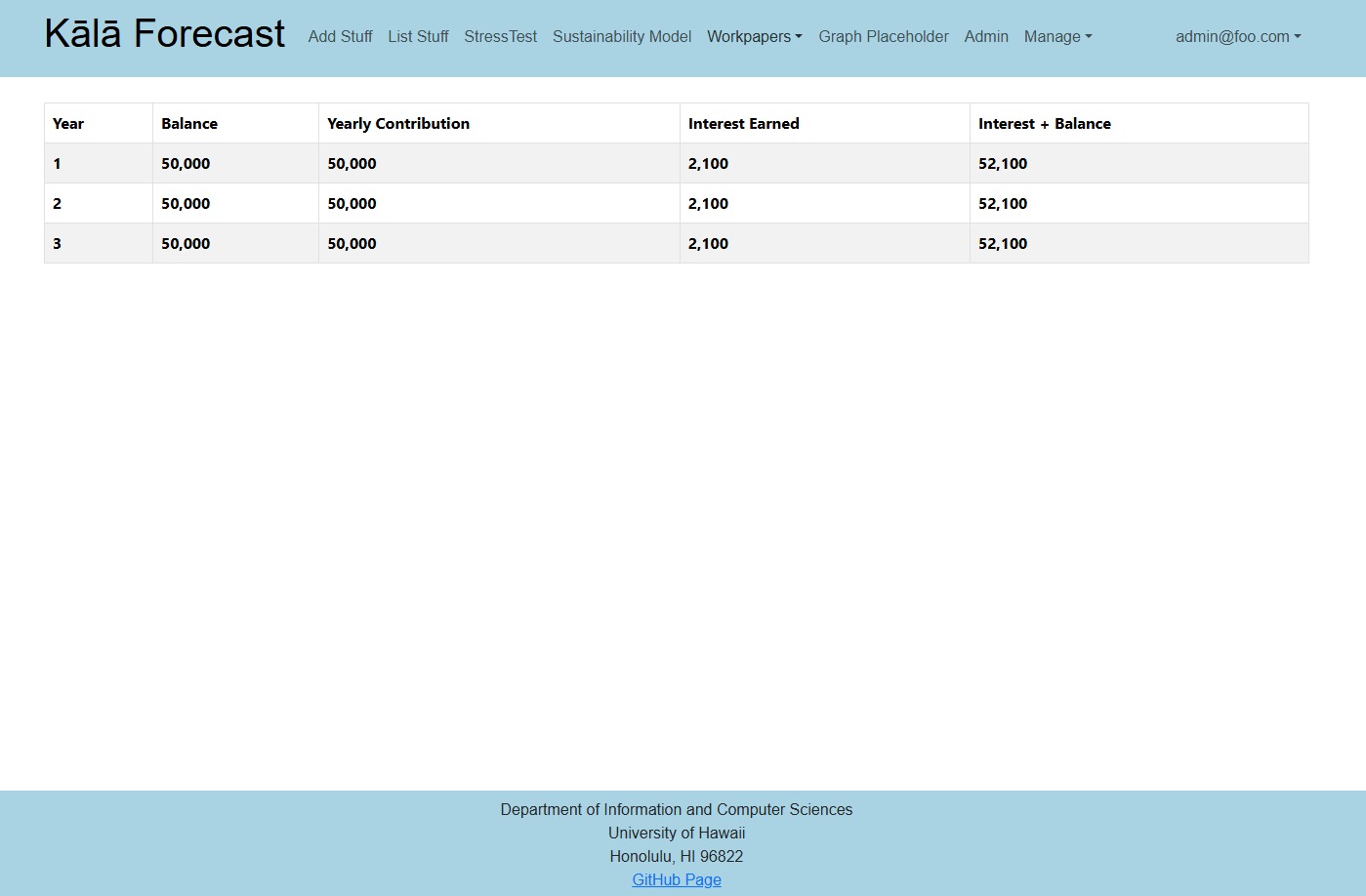This screenshot has width=1366, height=896.
Task: Go to the Admin page
Action: [x=985, y=37]
